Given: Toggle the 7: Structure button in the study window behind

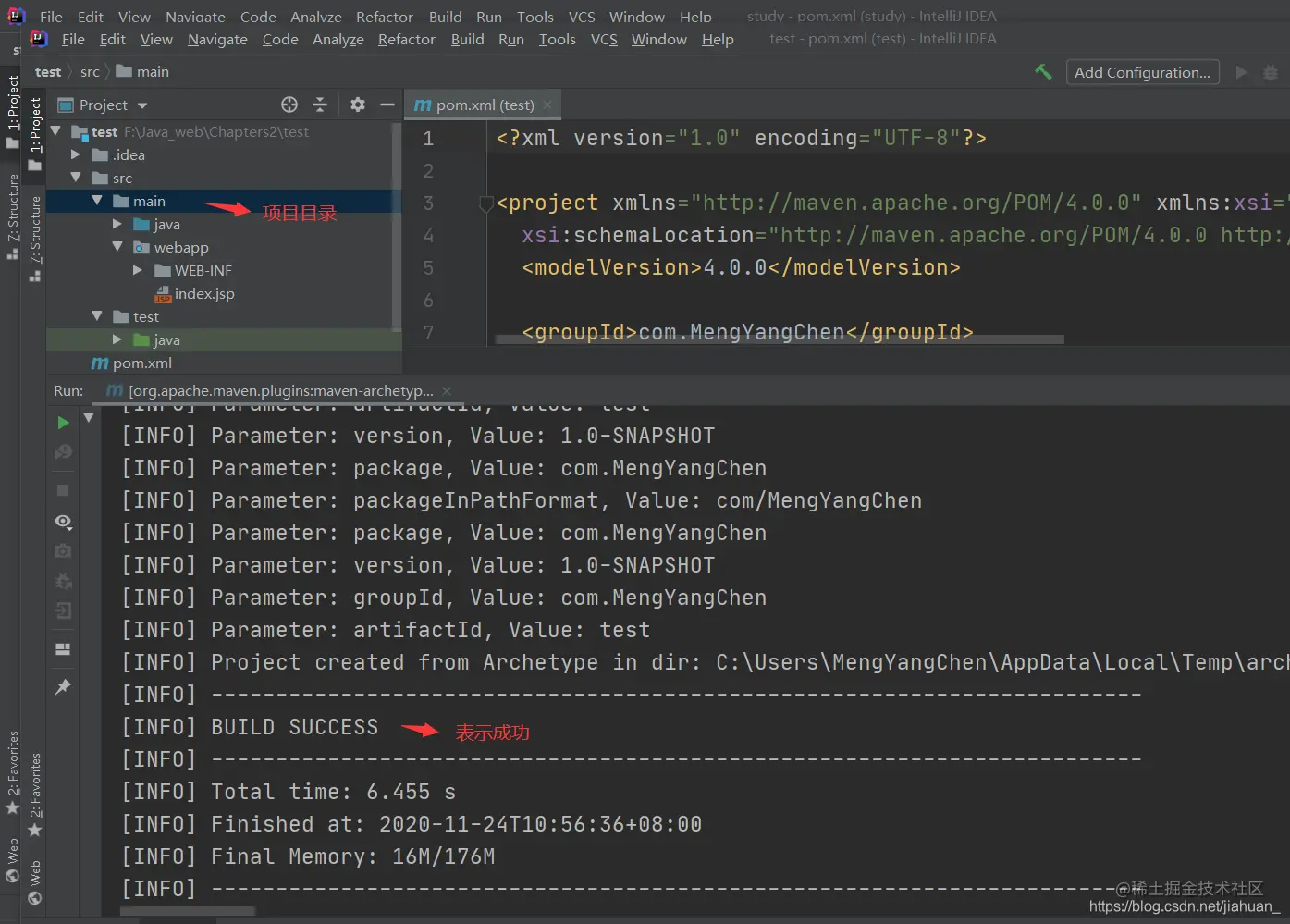Looking at the screenshot, I should point(12,216).
